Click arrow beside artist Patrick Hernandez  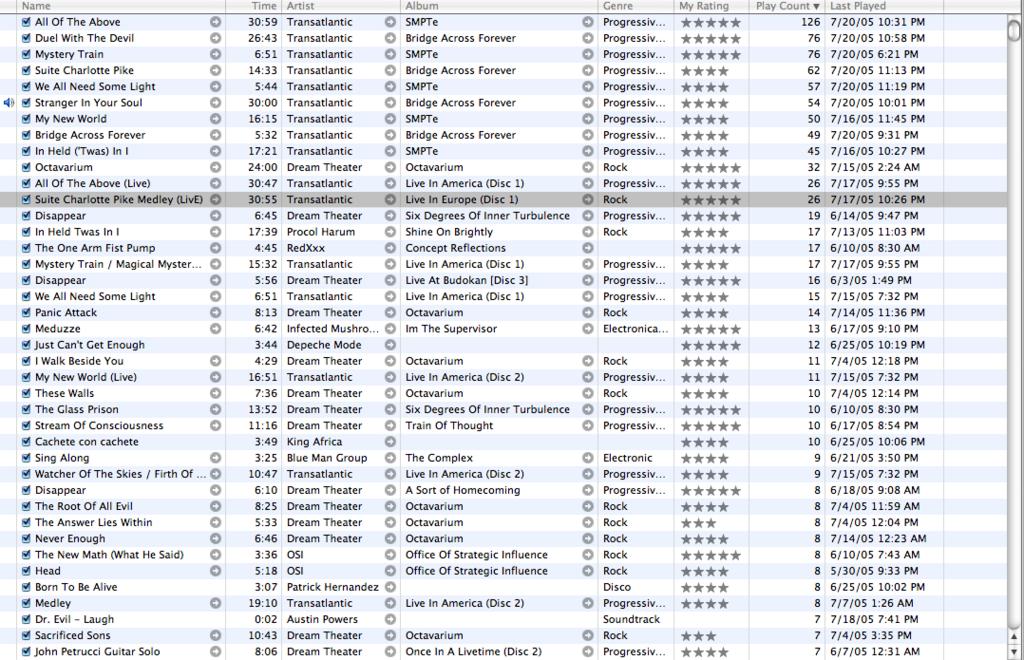pyautogui.click(x=391, y=587)
